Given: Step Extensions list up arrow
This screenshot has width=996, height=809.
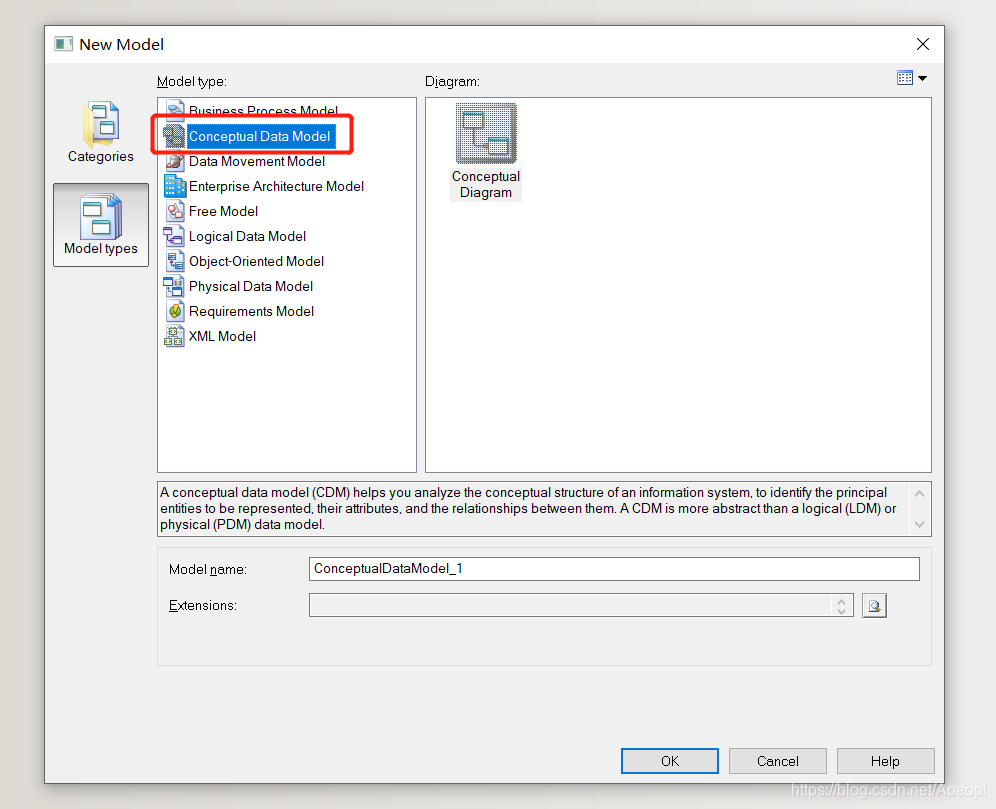Looking at the screenshot, I should click(x=841, y=601).
